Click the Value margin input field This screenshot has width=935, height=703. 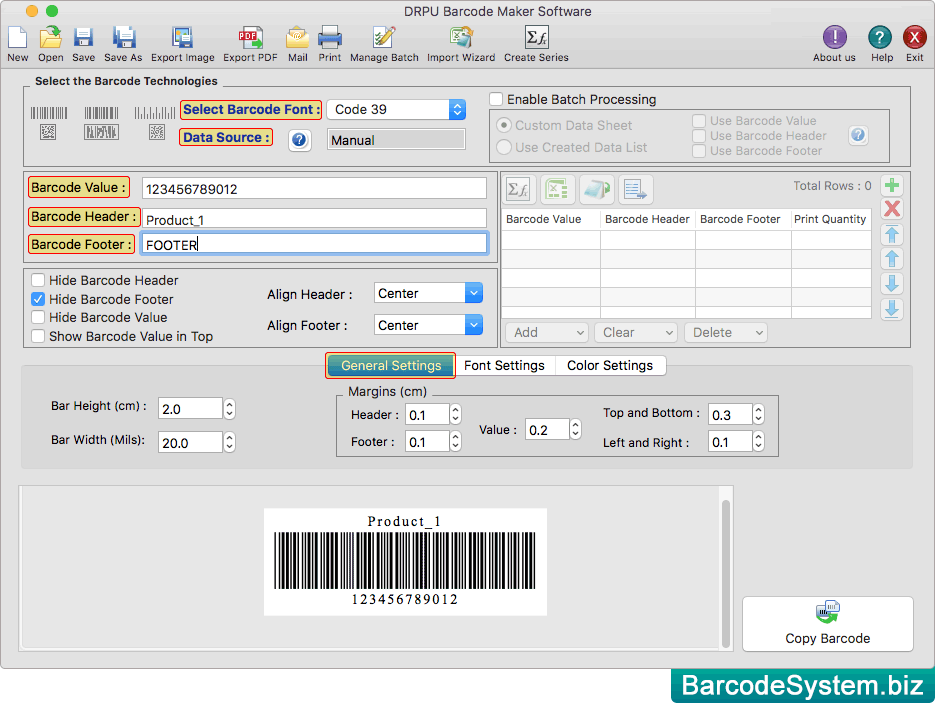(547, 430)
